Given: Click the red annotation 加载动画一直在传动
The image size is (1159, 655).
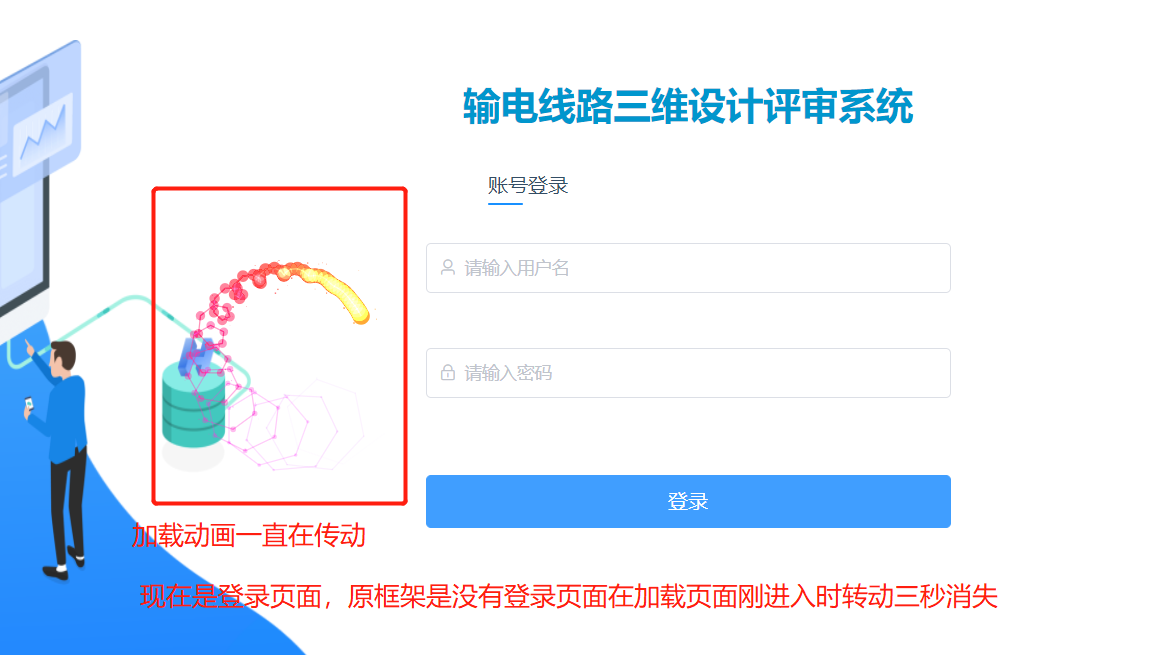Looking at the screenshot, I should 248,535.
